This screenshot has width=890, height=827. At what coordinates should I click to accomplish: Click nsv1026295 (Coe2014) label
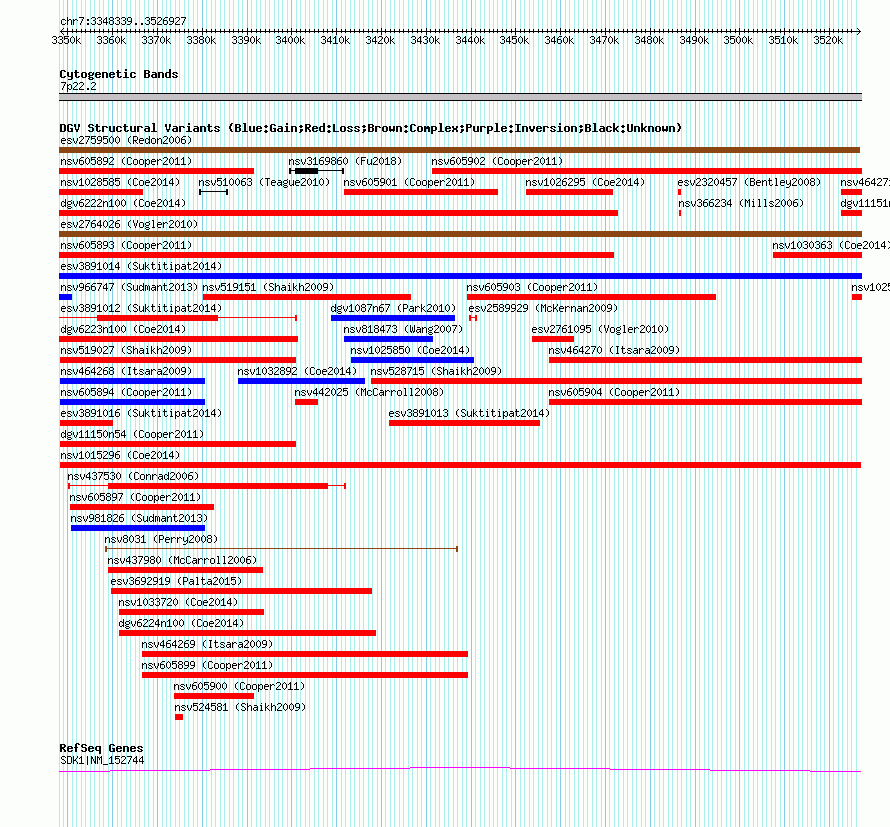(x=585, y=182)
